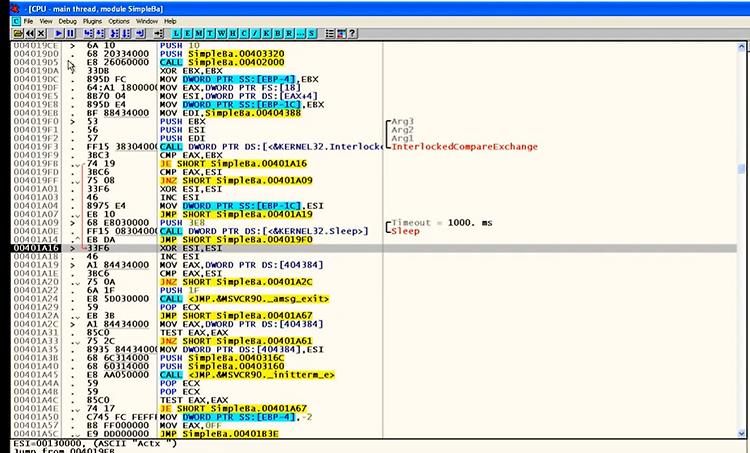Open the Threads window (T button)
This screenshot has width=750, height=453.
210,33
